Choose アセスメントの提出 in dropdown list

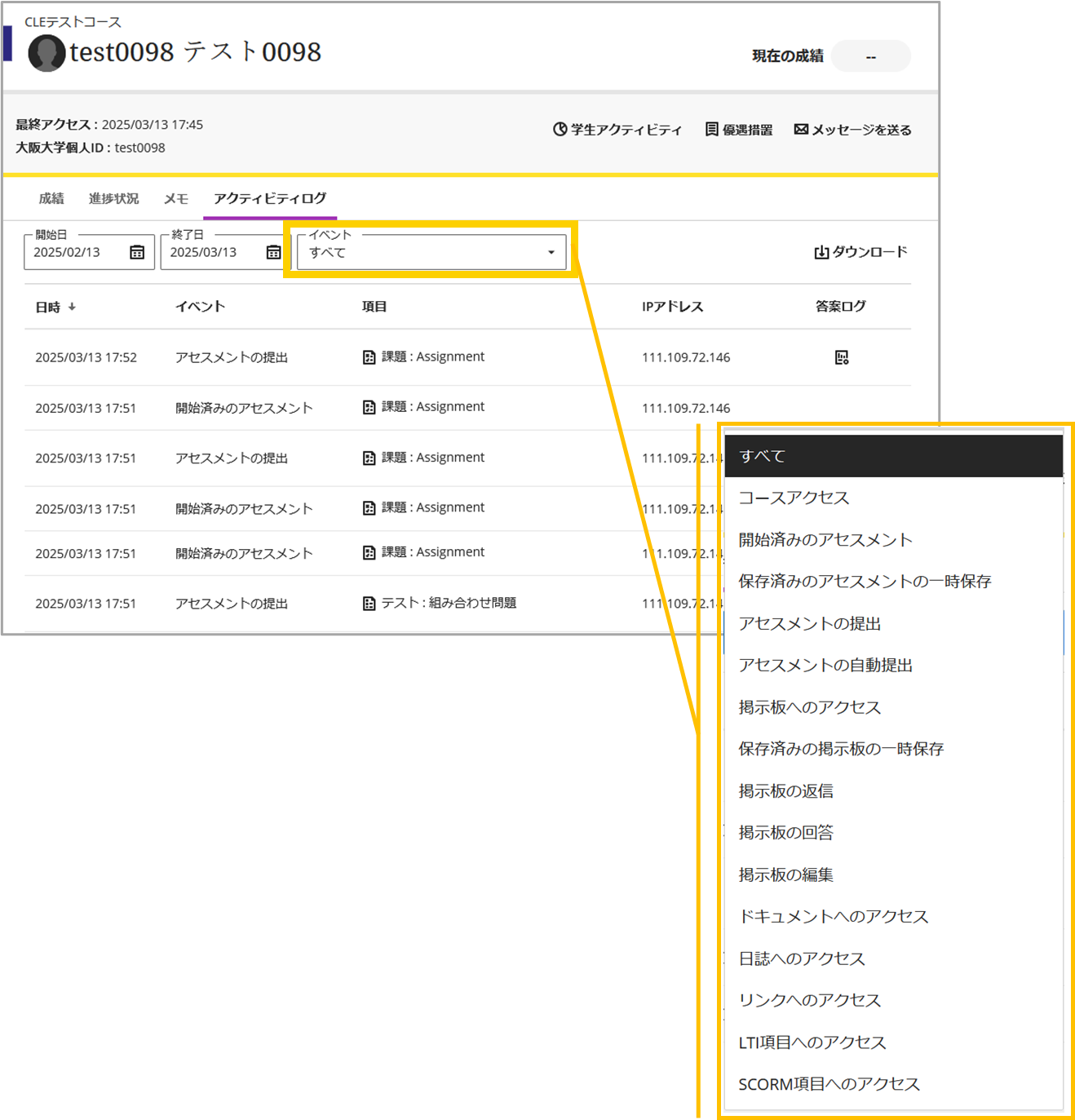tap(894, 624)
